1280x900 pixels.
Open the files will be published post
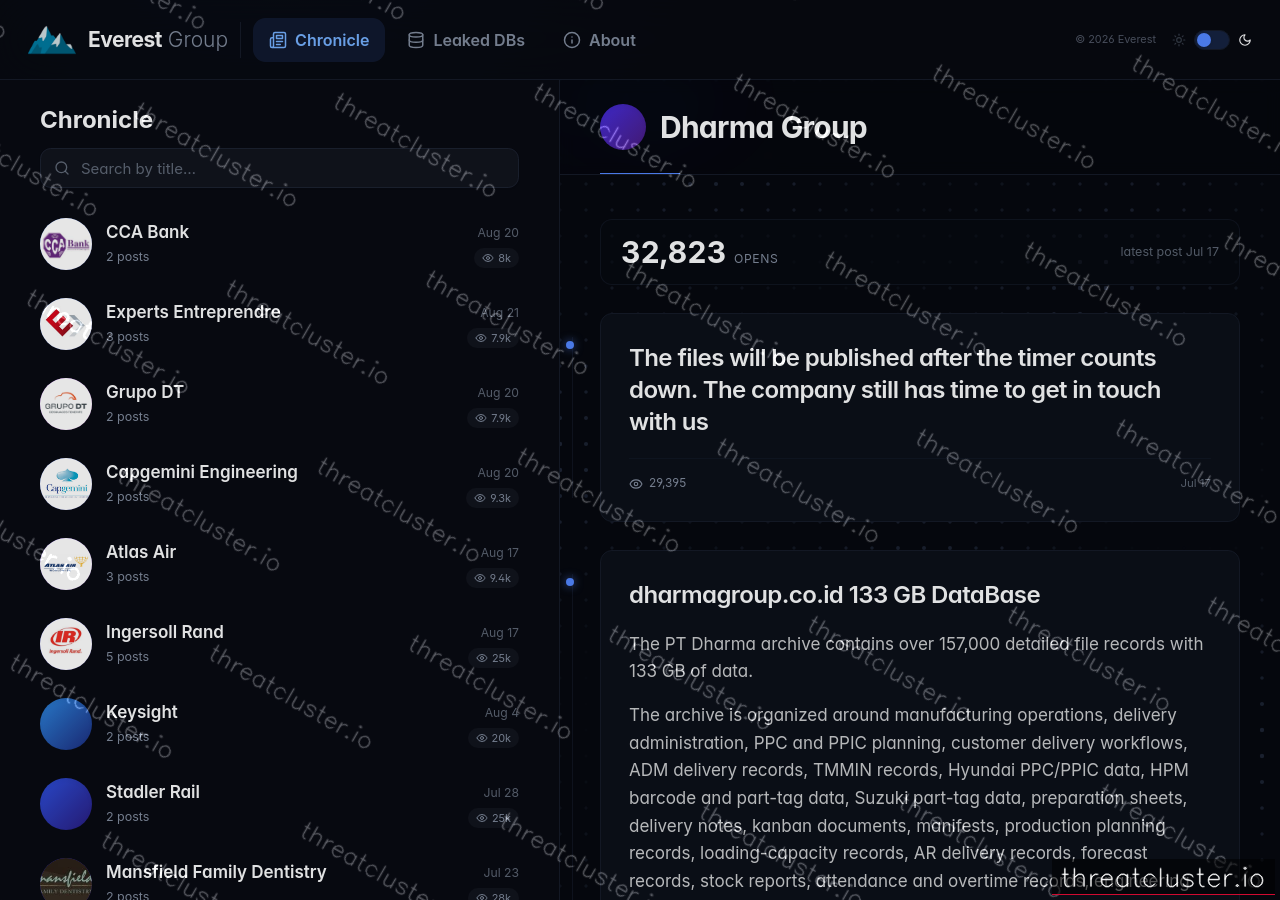919,417
